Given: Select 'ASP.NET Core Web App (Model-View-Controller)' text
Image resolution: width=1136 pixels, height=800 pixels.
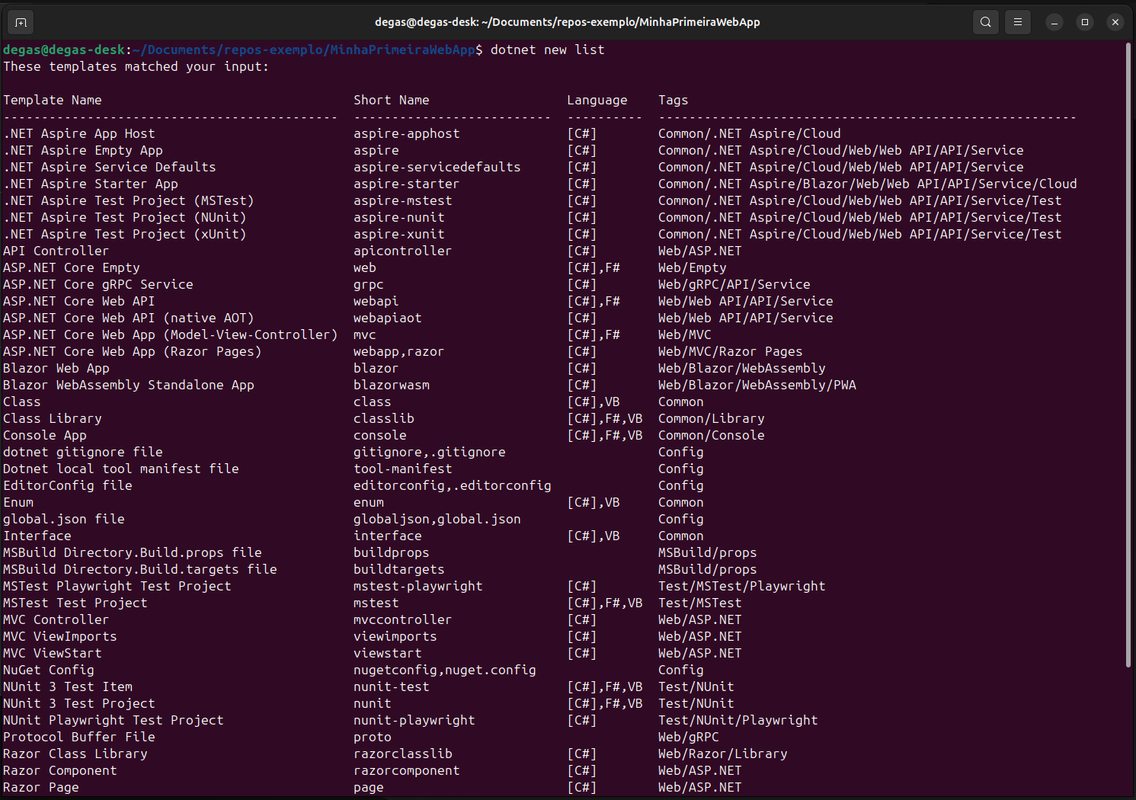Looking at the screenshot, I should (x=170, y=335).
